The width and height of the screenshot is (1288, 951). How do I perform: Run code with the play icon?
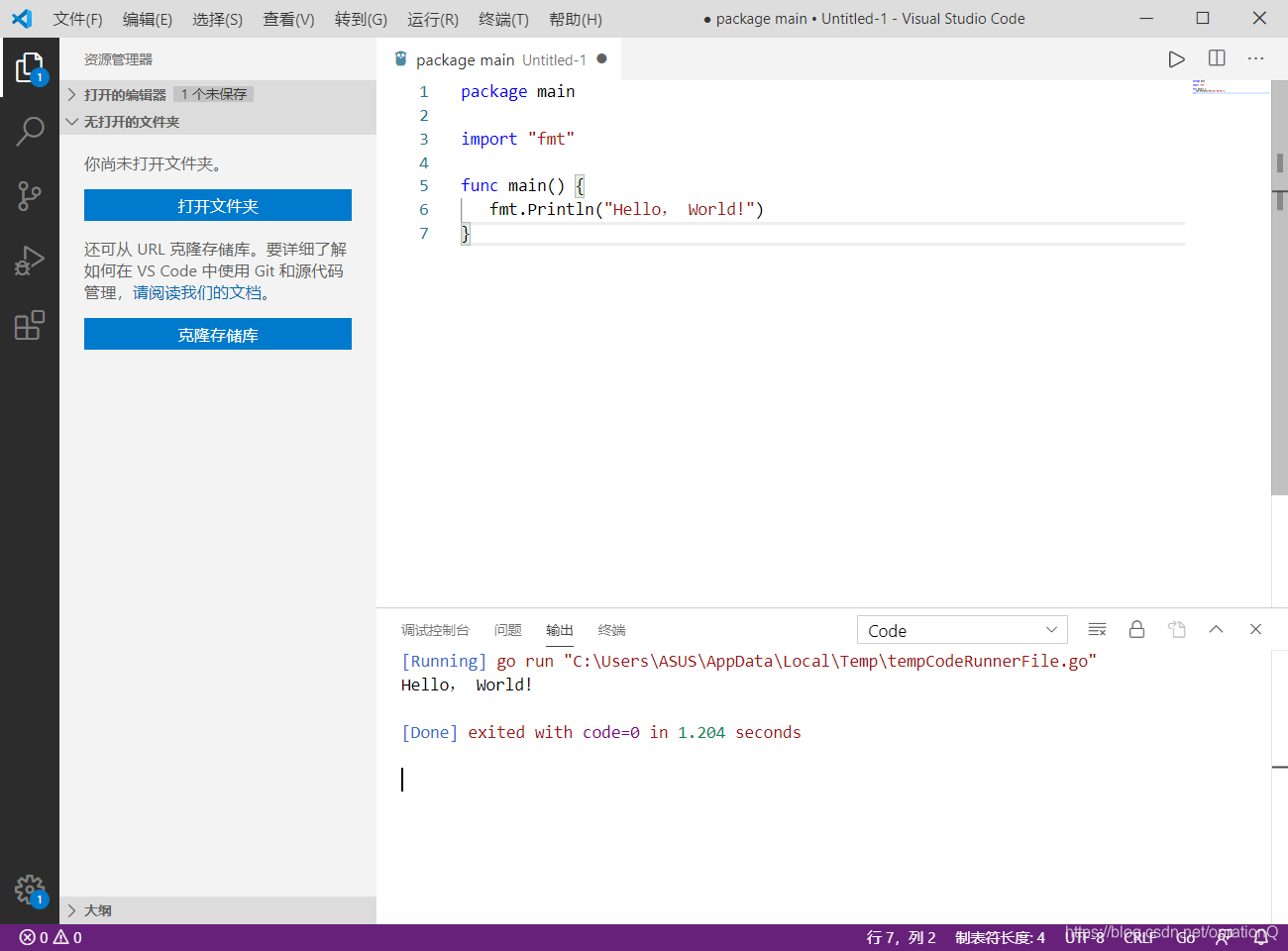1176,59
